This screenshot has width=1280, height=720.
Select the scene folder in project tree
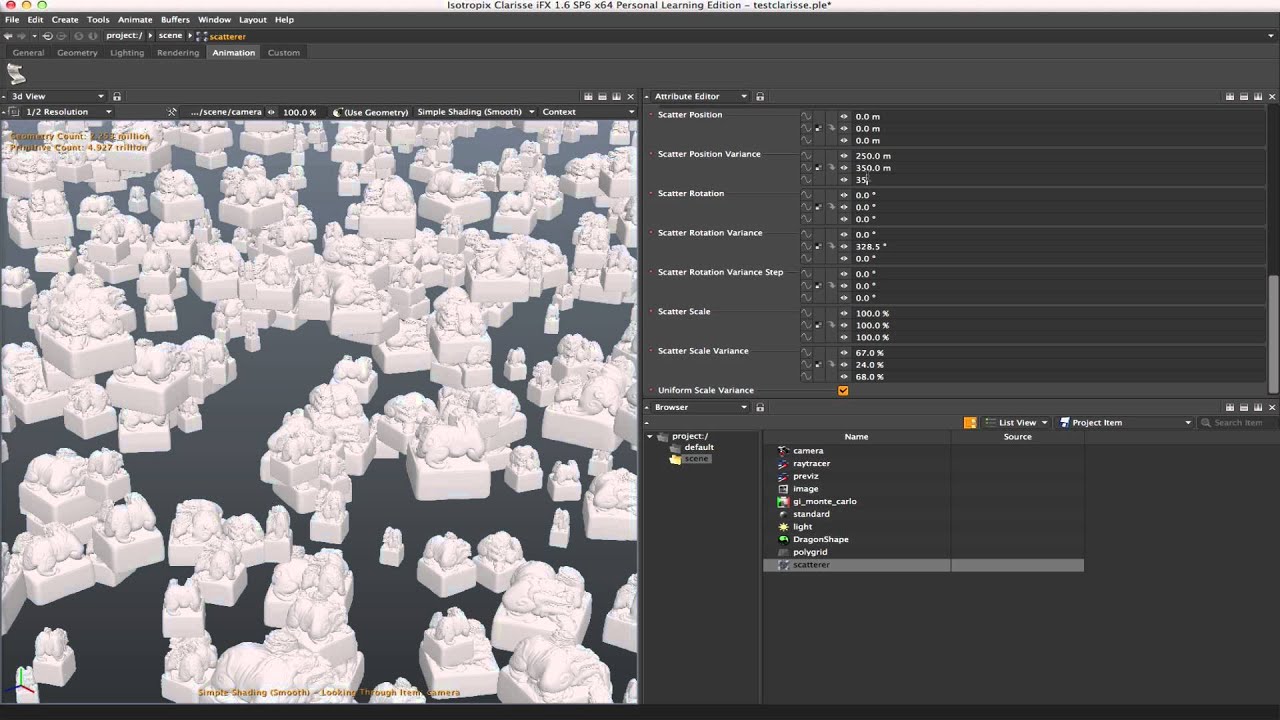tap(690, 459)
